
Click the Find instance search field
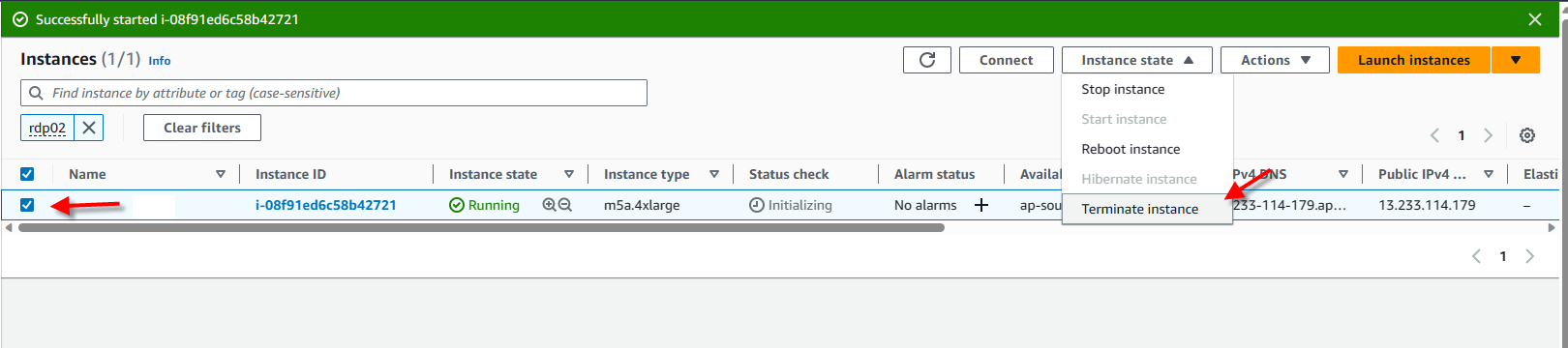tap(334, 93)
